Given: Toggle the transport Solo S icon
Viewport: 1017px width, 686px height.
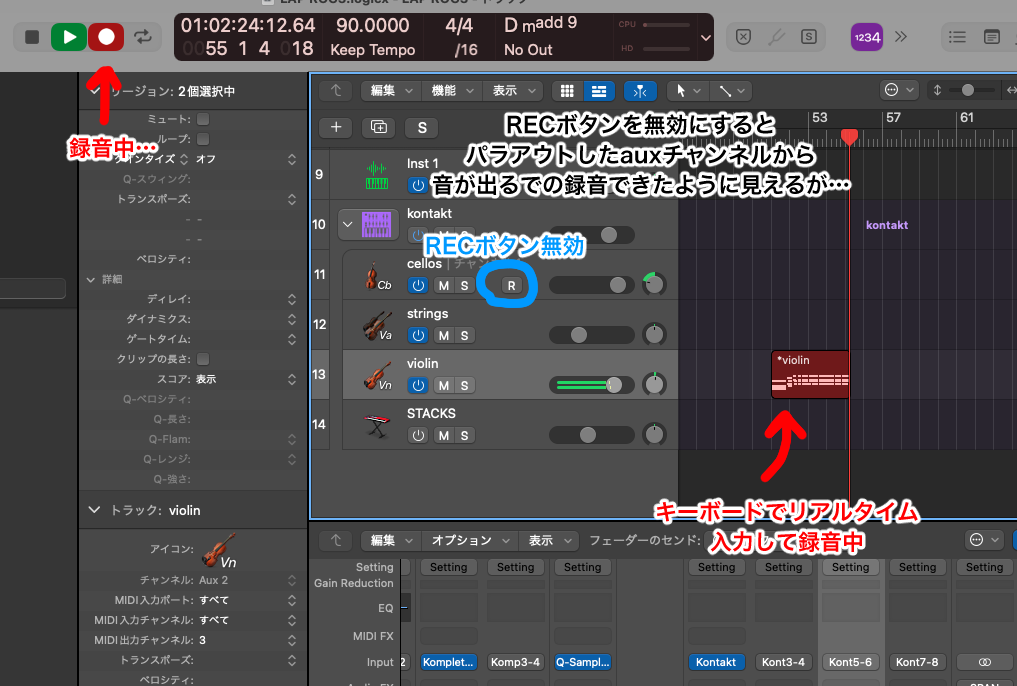Looking at the screenshot, I should [808, 37].
